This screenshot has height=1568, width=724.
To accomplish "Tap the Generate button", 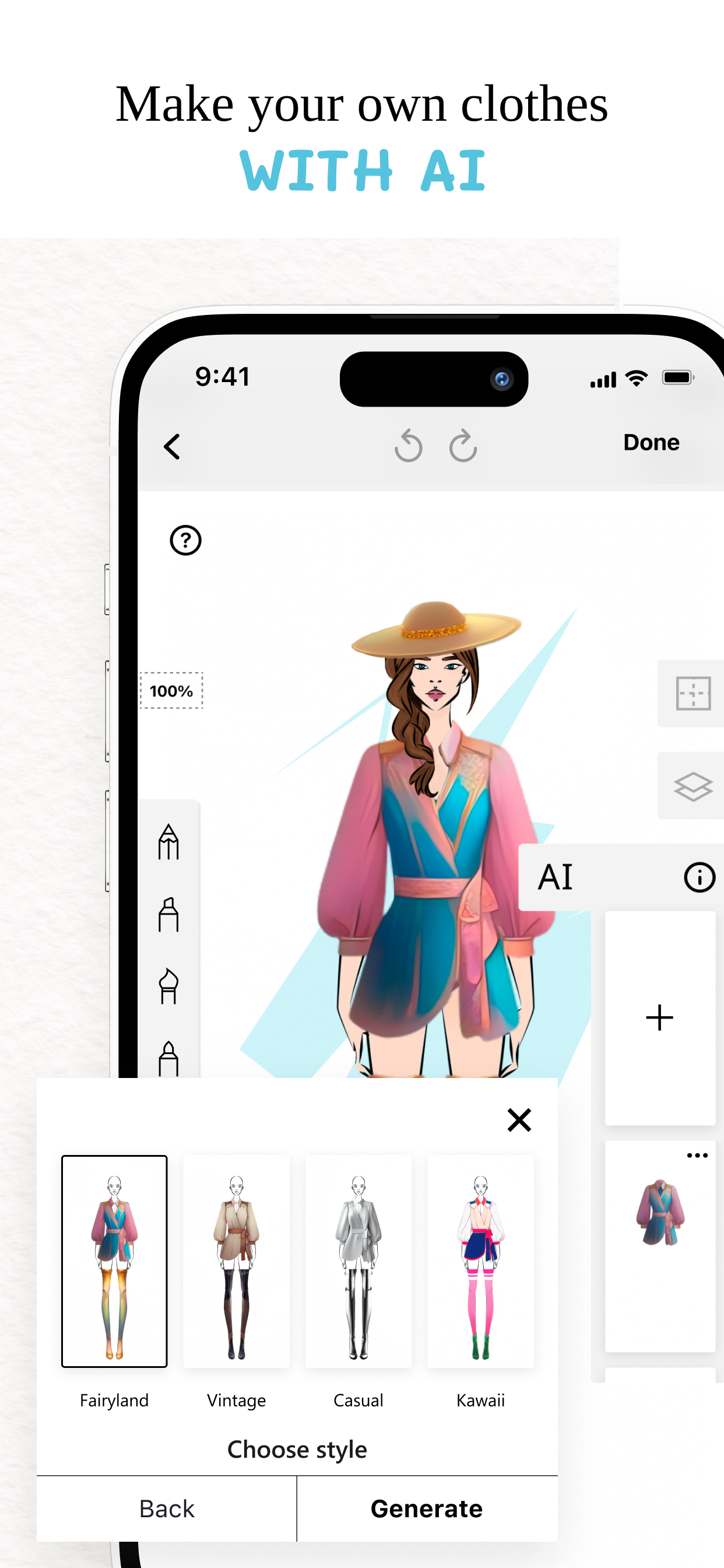I will [x=427, y=1509].
